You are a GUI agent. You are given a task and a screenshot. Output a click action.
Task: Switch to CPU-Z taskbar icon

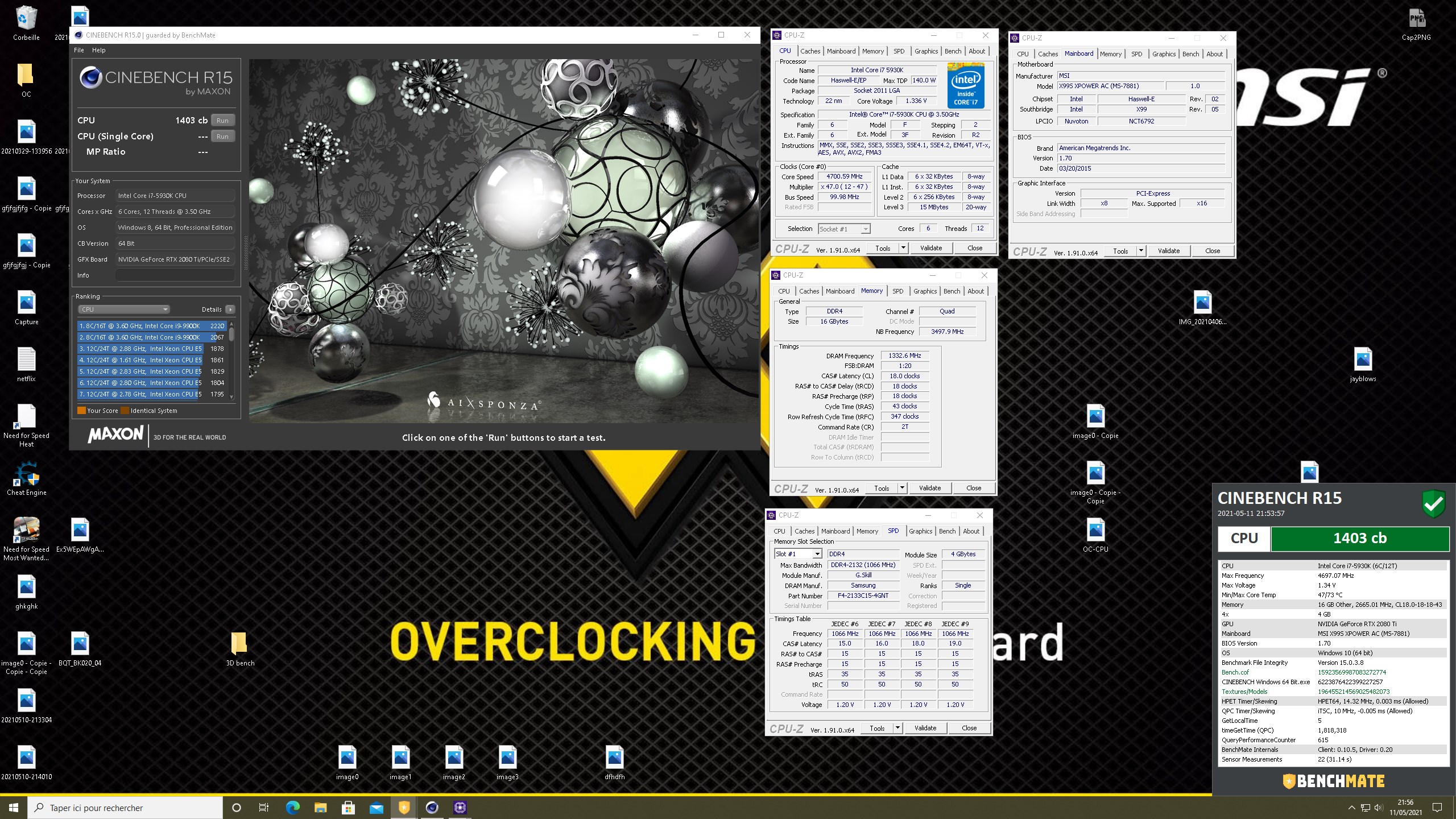460,808
